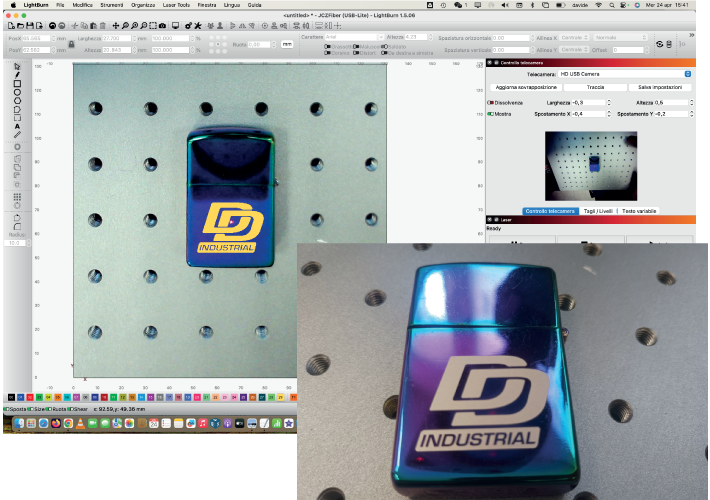Click the PosX input field

pos(36,38)
